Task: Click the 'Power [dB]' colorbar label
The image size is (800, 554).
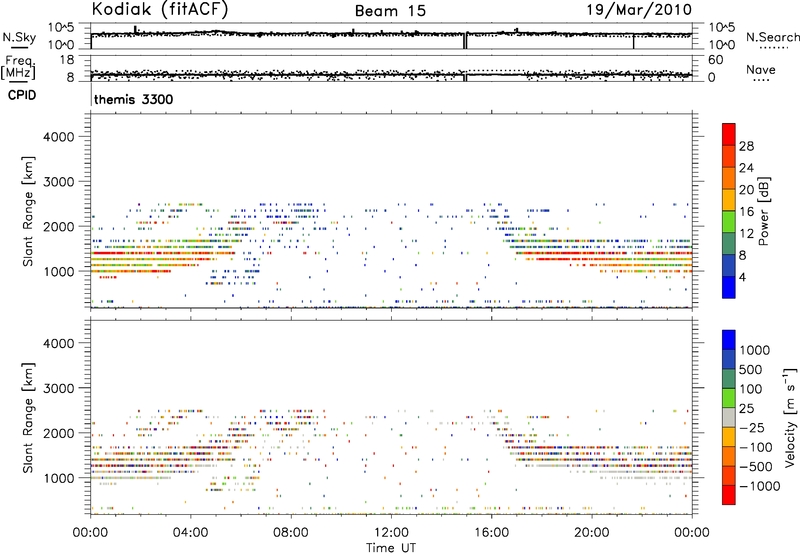Action: coord(763,211)
